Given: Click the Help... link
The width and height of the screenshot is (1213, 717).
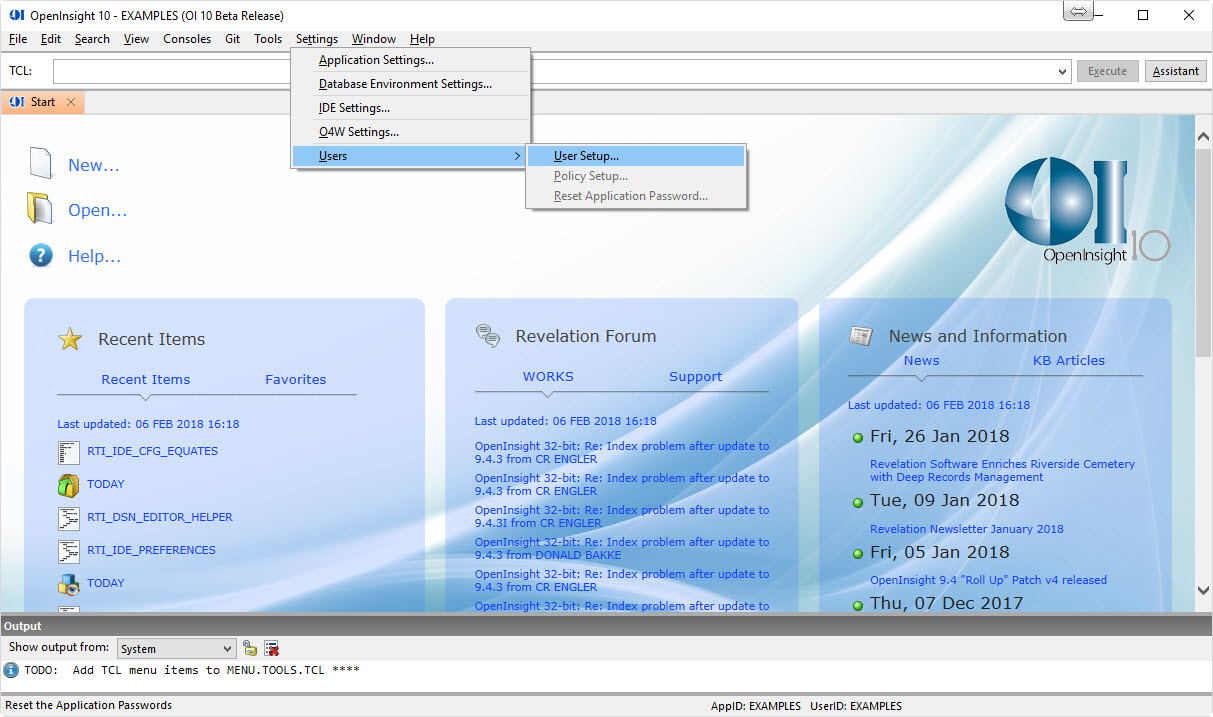Looking at the screenshot, I should [x=95, y=257].
